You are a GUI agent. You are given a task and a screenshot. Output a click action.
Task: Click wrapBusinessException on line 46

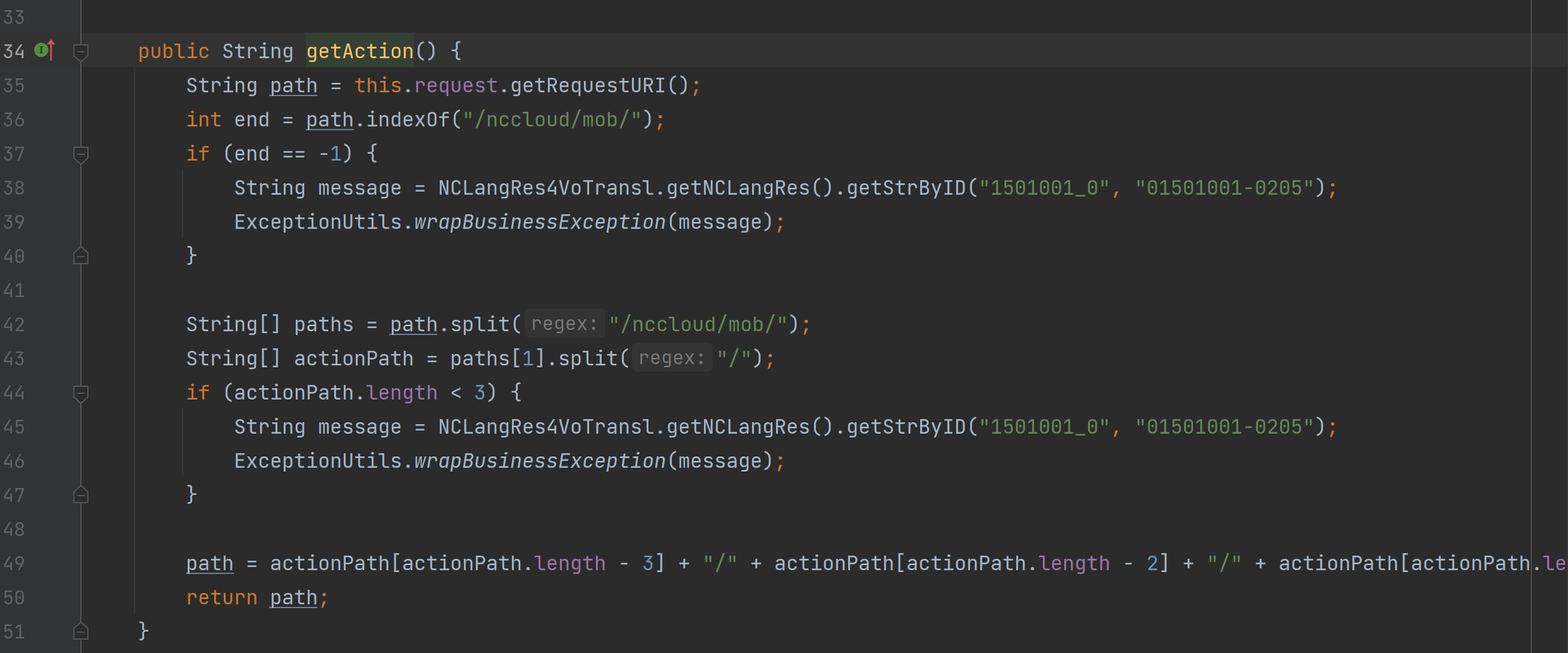[540, 461]
